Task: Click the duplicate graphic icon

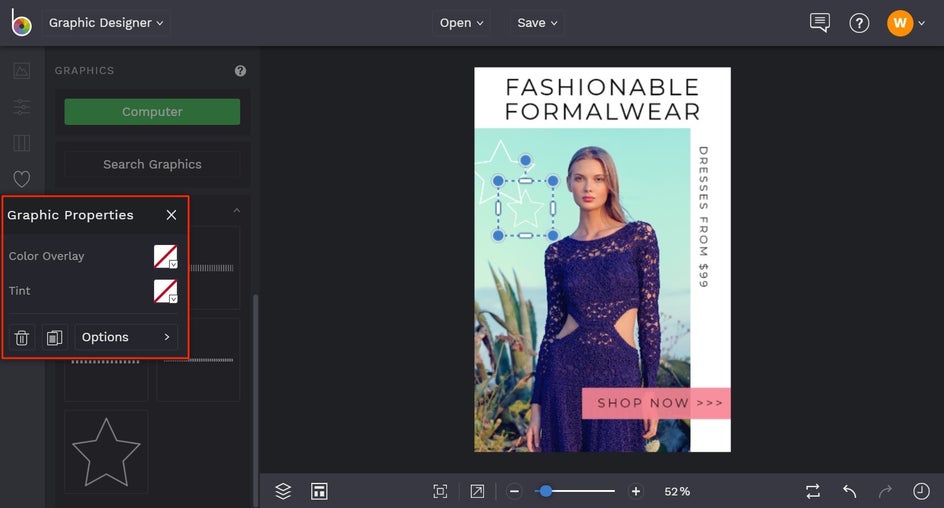Action: [54, 338]
